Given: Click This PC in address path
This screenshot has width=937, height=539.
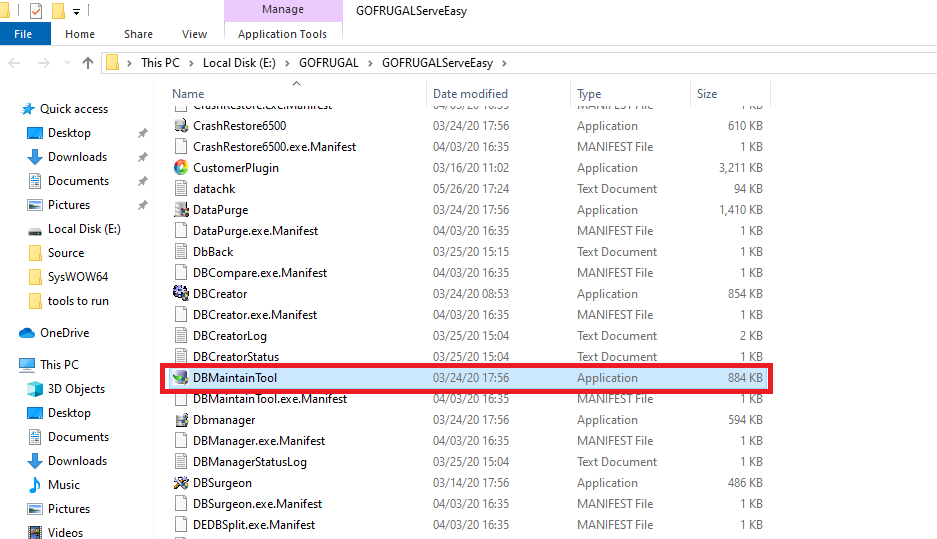Looking at the screenshot, I should point(160,63).
